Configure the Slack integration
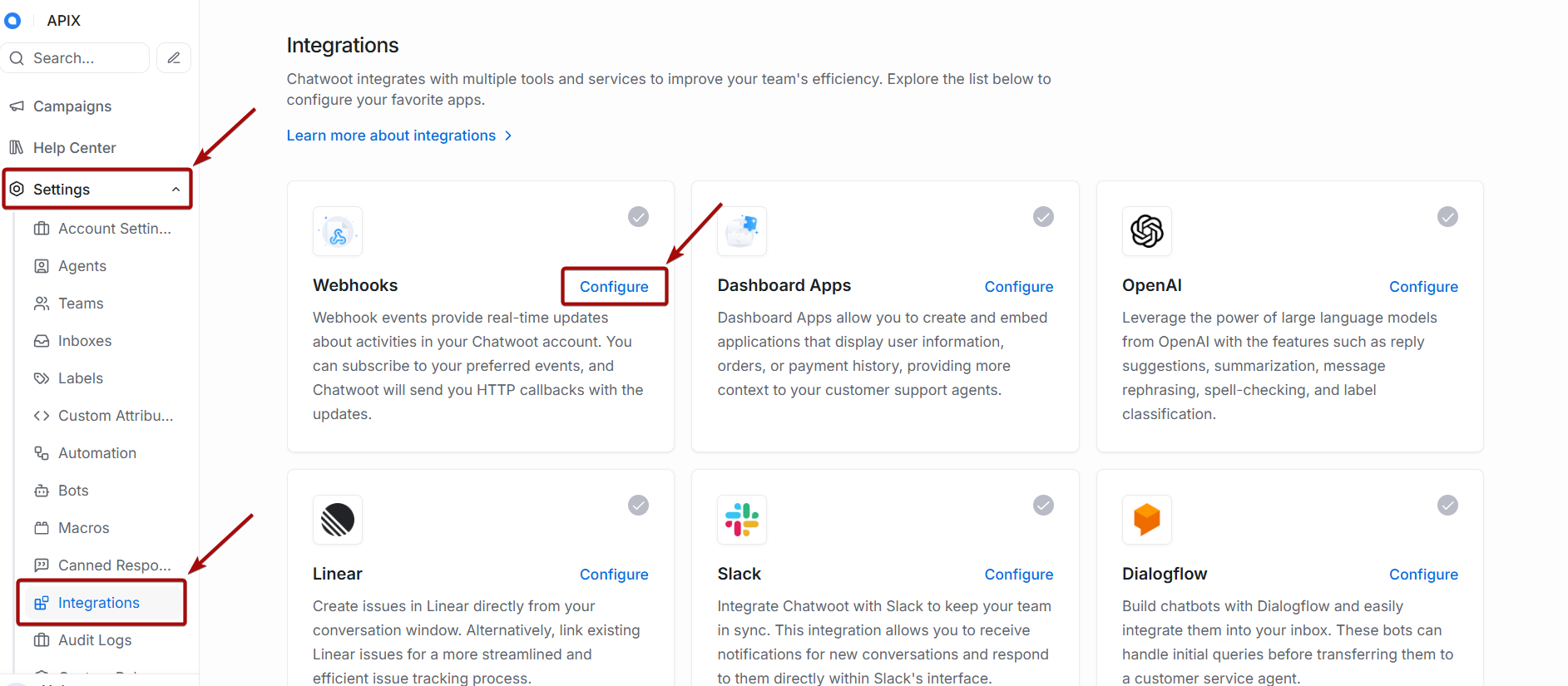1568x686 pixels. (1019, 575)
